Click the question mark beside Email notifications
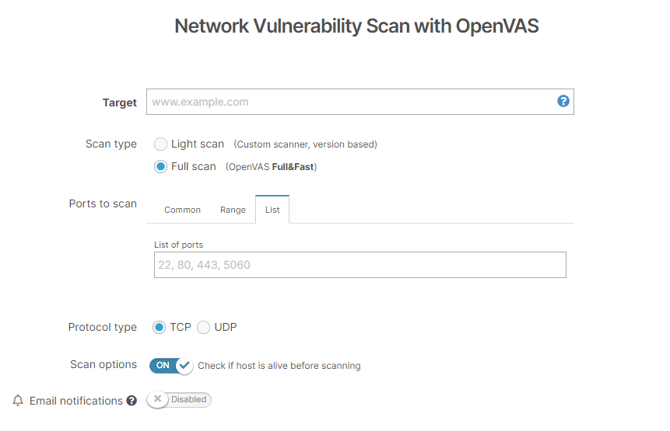670x431 pixels. pyautogui.click(x=131, y=401)
